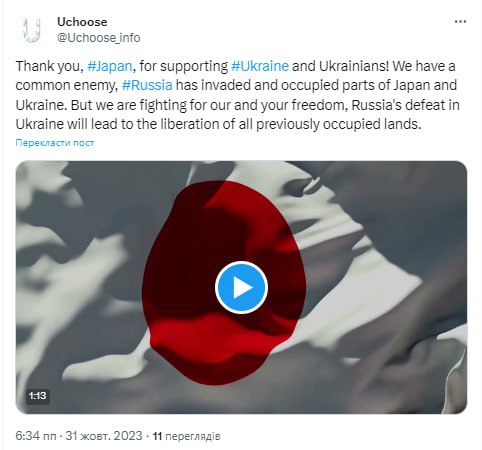Open the three-dot more options menu

point(460,22)
